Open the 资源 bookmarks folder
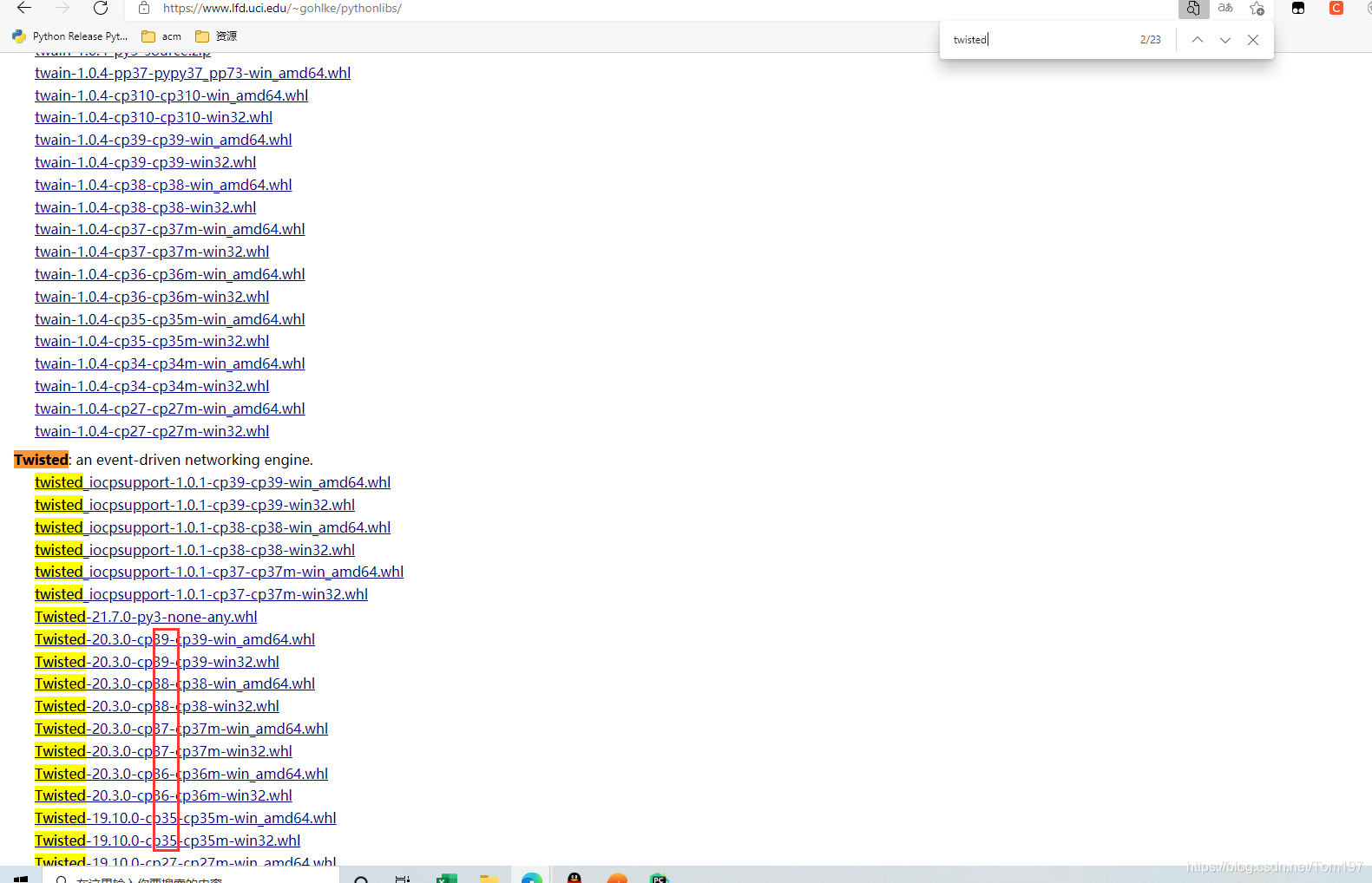The height and width of the screenshot is (883, 1372). [x=216, y=36]
